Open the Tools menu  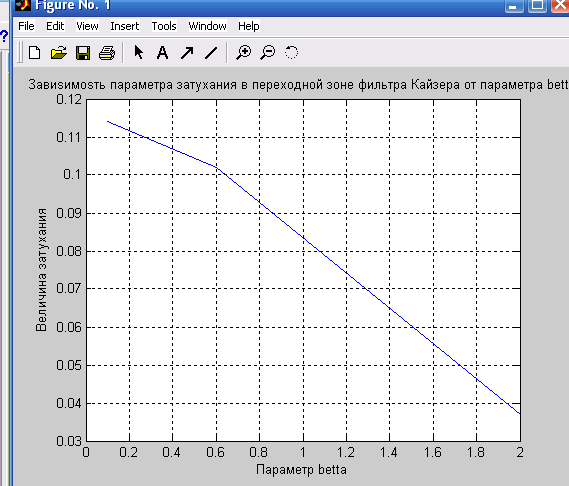tap(164, 26)
